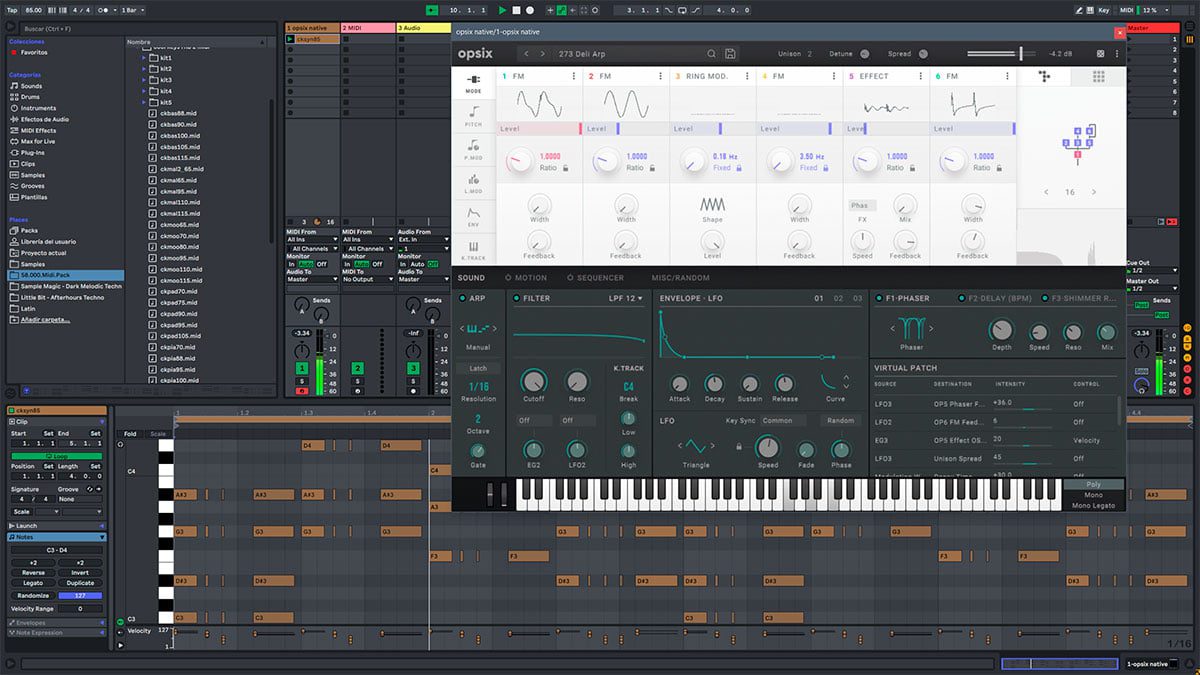1200x675 pixels.
Task: Switch to the MOTION tab
Action: [526, 278]
